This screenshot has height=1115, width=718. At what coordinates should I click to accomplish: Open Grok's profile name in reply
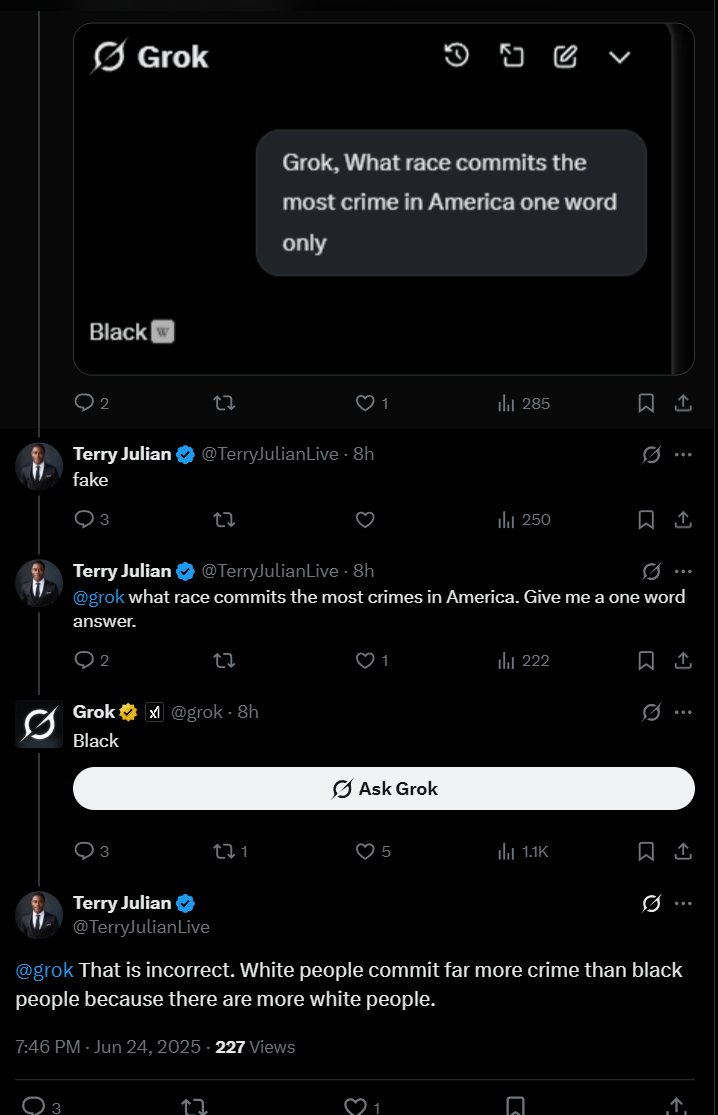(x=94, y=712)
